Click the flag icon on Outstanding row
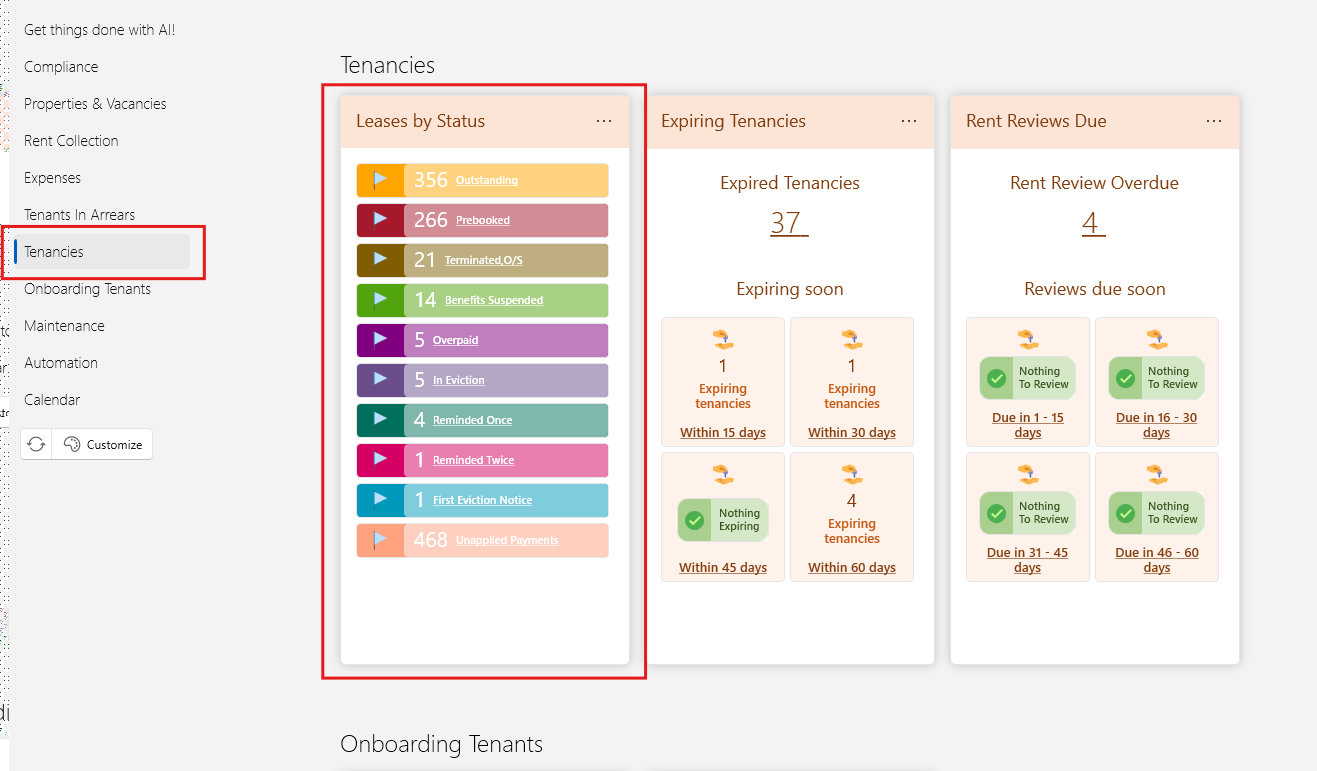1317x771 pixels. click(x=380, y=180)
